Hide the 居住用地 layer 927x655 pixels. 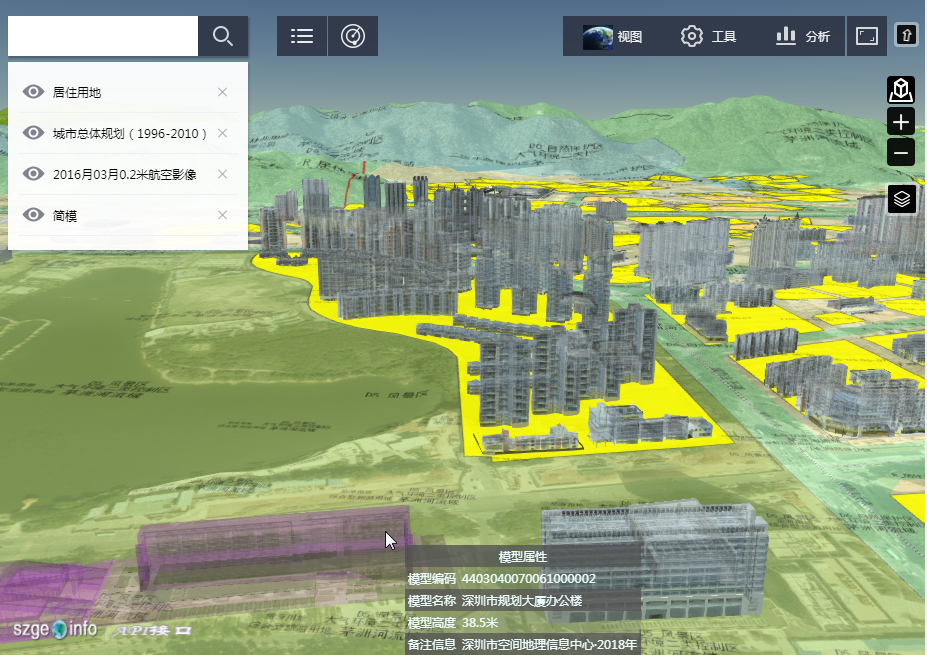(x=34, y=92)
